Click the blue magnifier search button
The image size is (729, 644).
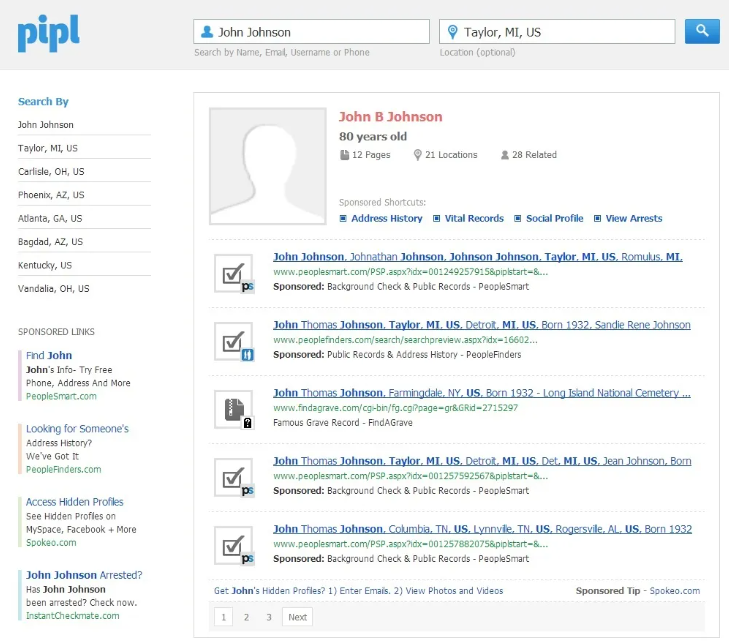pyautogui.click(x=702, y=31)
